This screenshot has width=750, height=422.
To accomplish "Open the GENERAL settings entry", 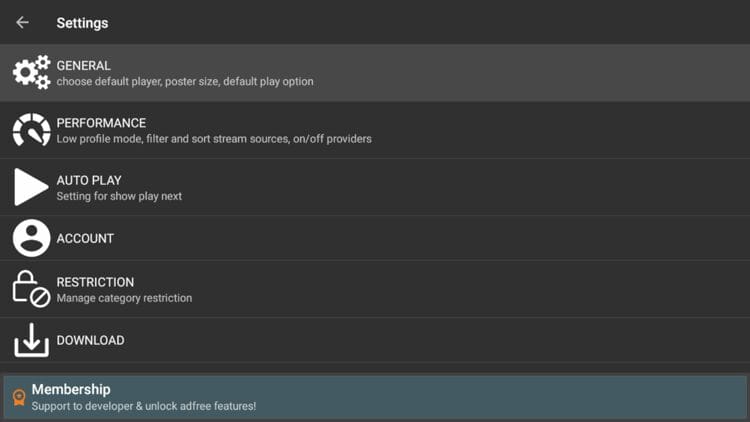I will (x=84, y=66).
